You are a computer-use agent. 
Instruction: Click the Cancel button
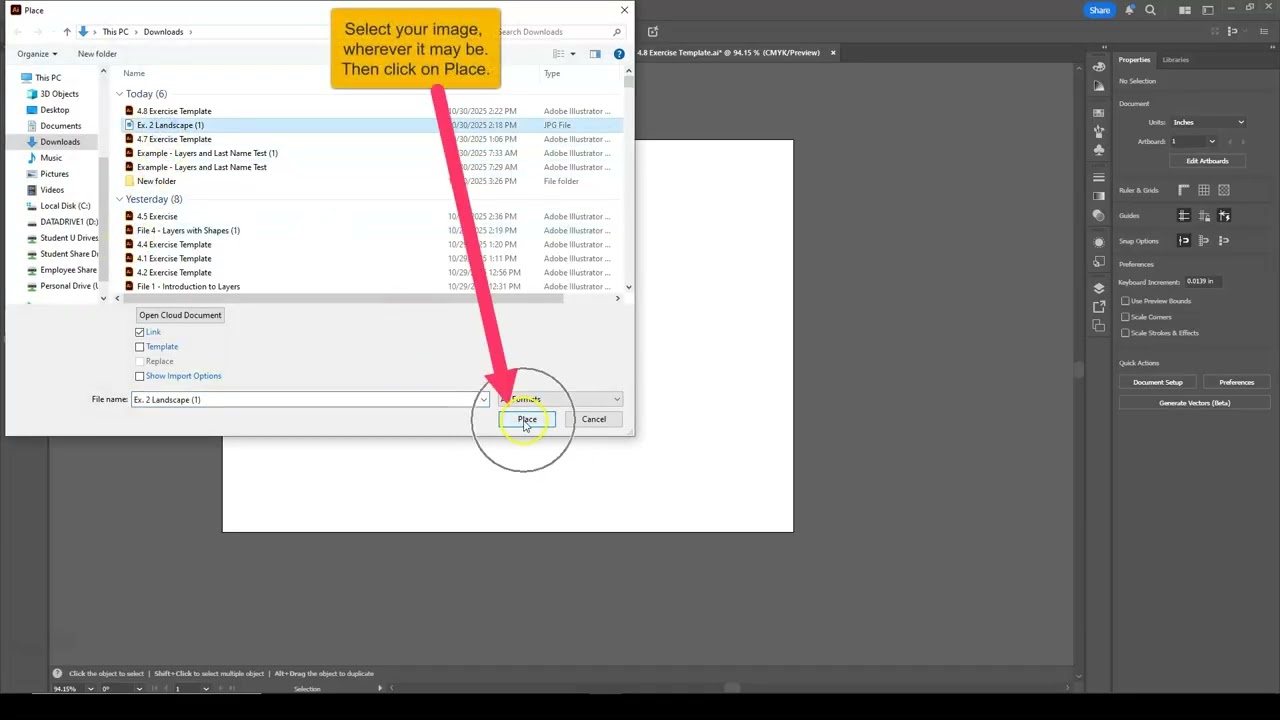click(594, 419)
